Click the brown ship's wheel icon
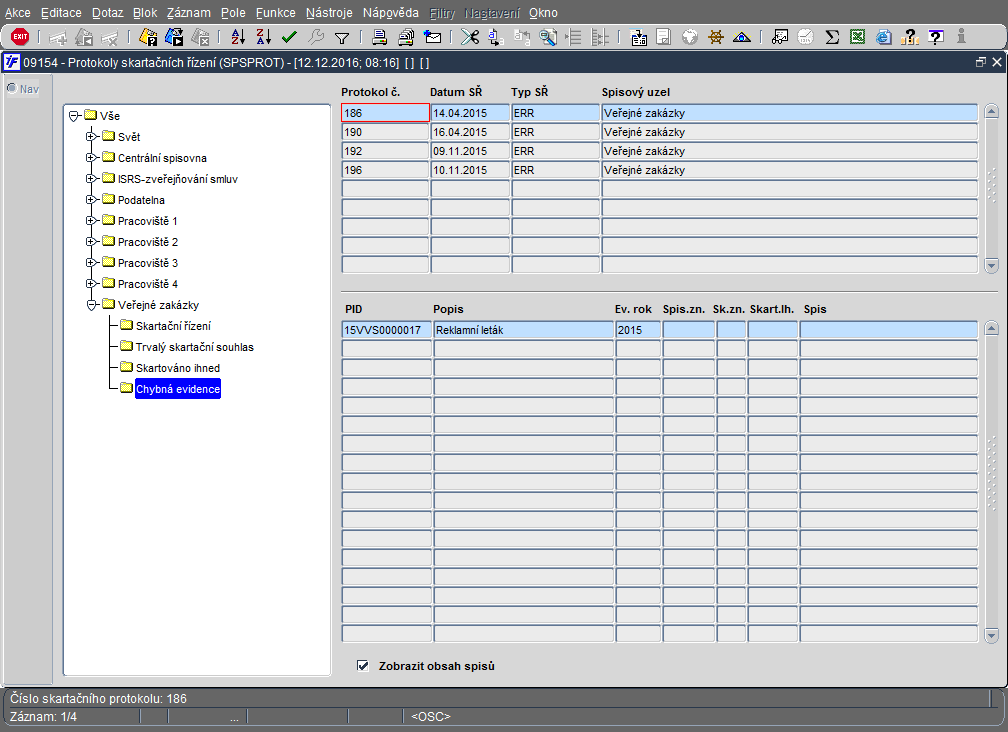The height and width of the screenshot is (732, 1008). (x=716, y=37)
